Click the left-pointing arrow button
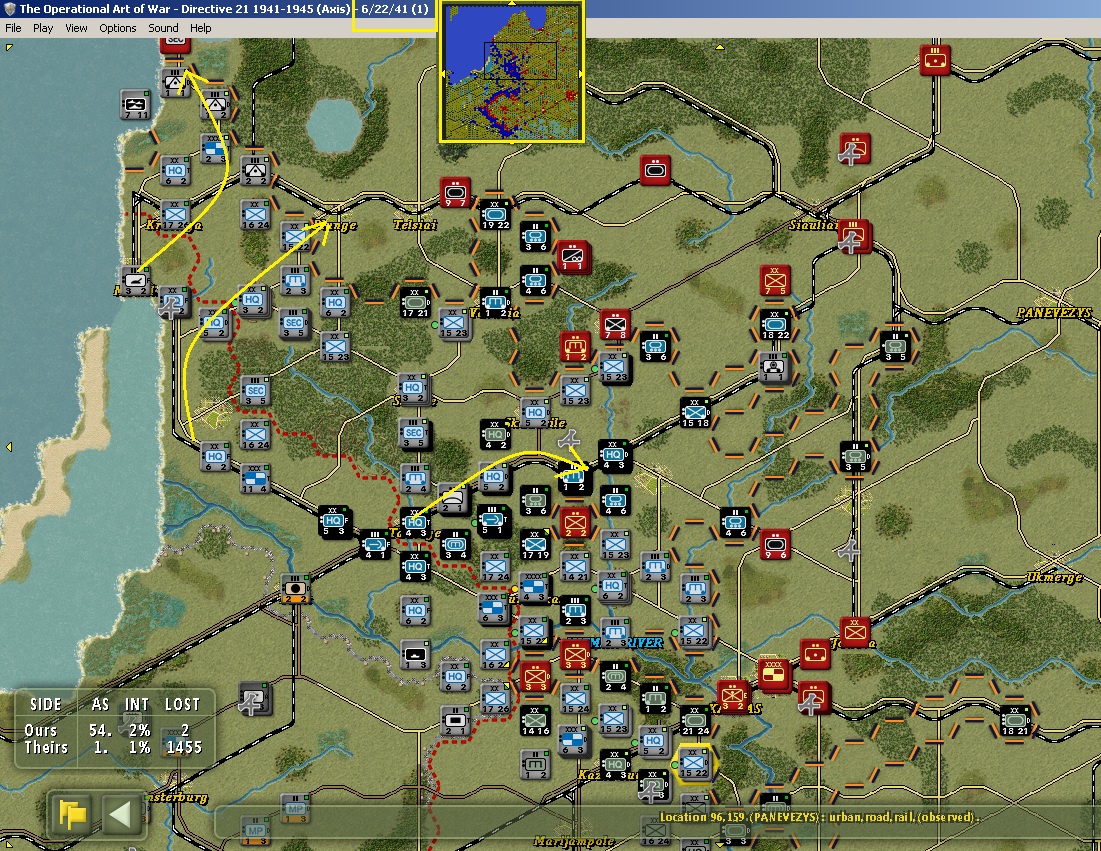Viewport: 1101px width, 851px height. click(121, 814)
